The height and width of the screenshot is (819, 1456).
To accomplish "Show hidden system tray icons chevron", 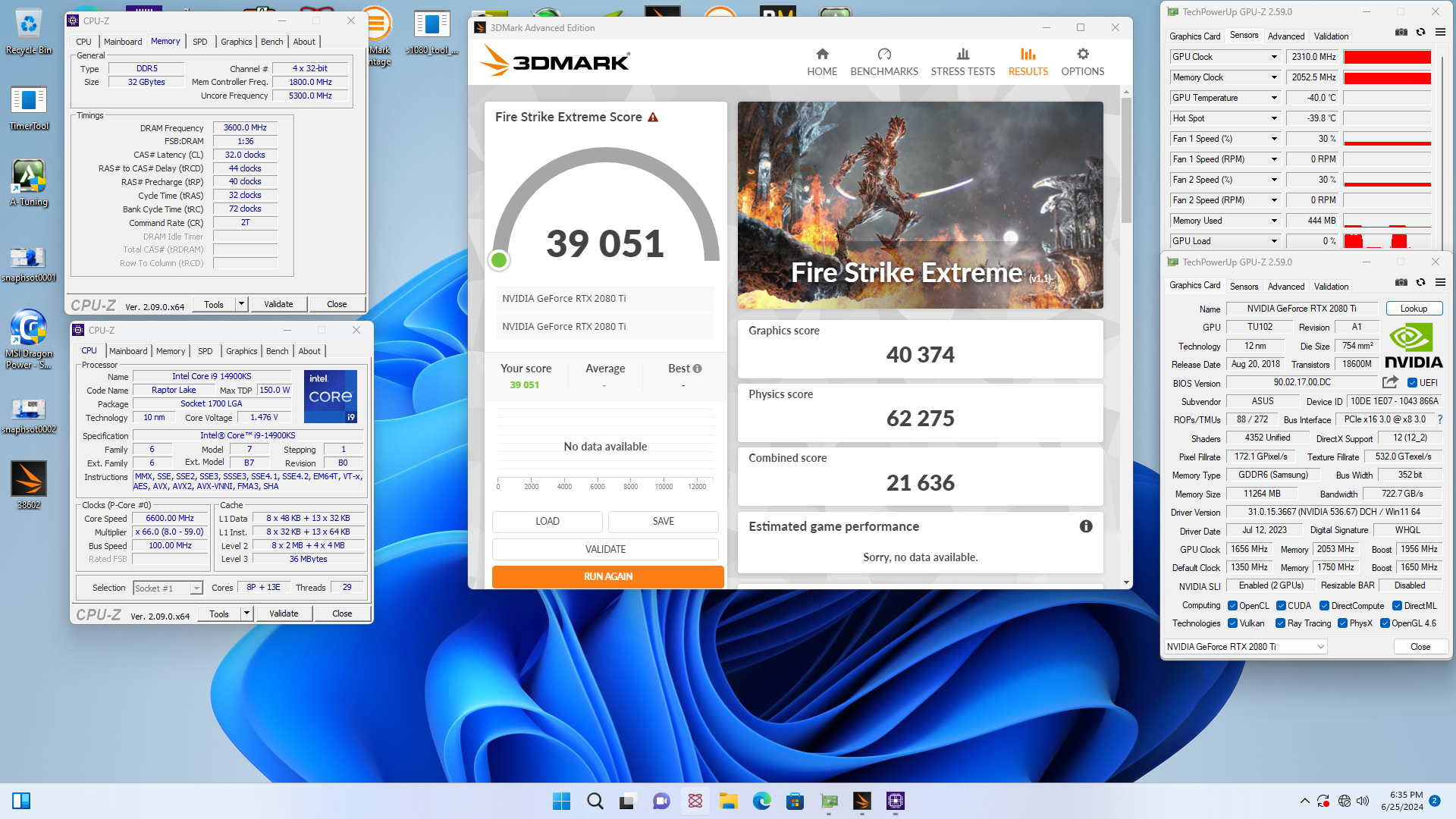I will [1304, 801].
